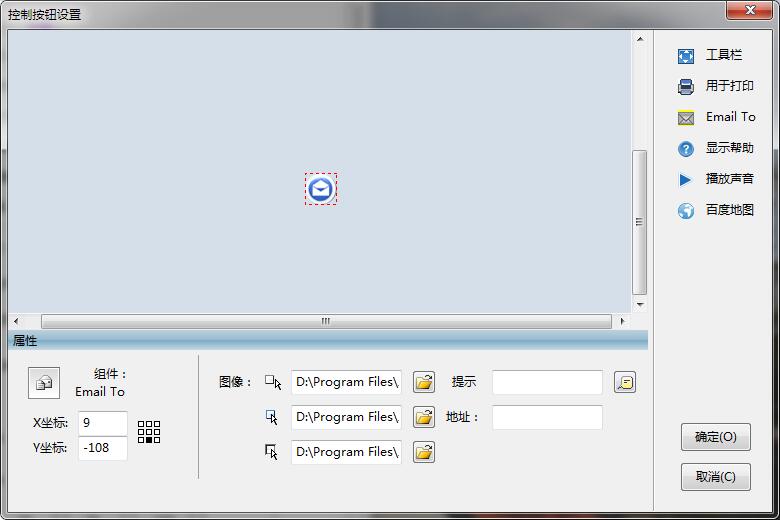Image resolution: width=780 pixels, height=520 pixels.
Task: Pick the Email To envelope icon in sidebar
Action: 686,118
